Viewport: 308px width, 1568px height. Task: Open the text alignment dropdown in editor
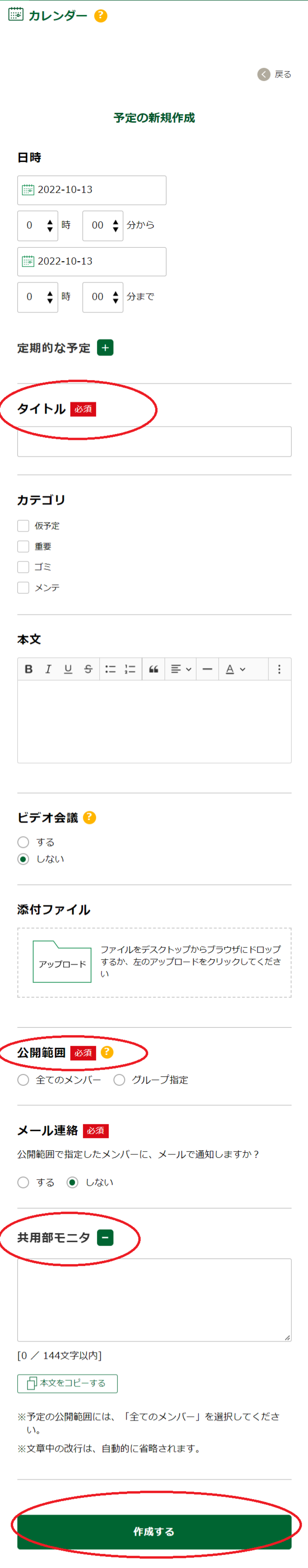(181, 669)
